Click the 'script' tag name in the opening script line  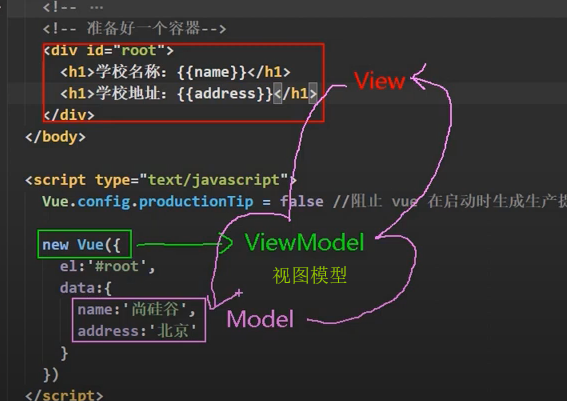(60, 180)
